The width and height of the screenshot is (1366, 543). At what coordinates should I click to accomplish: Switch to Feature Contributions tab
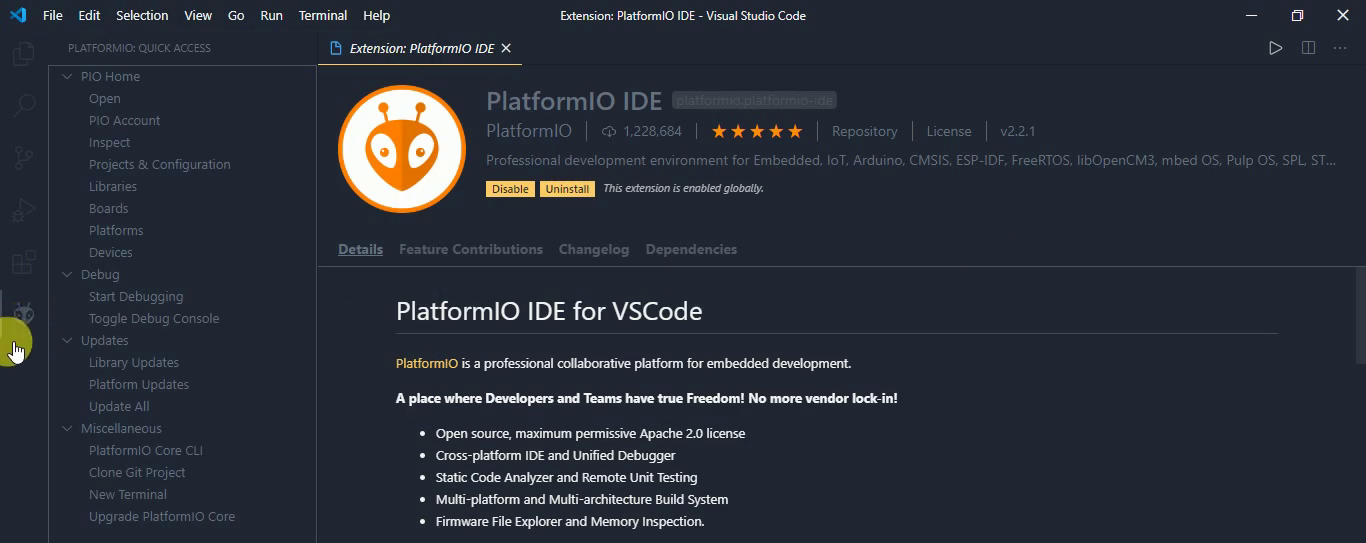point(471,249)
